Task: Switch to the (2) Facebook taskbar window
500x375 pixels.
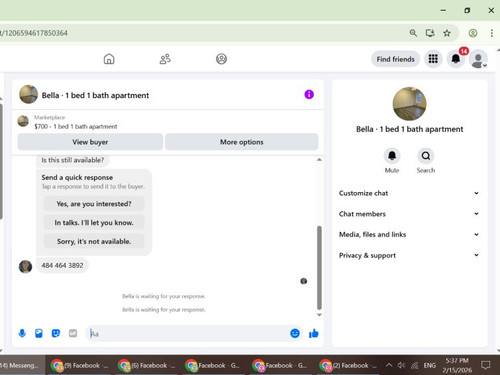Action: coord(348,365)
